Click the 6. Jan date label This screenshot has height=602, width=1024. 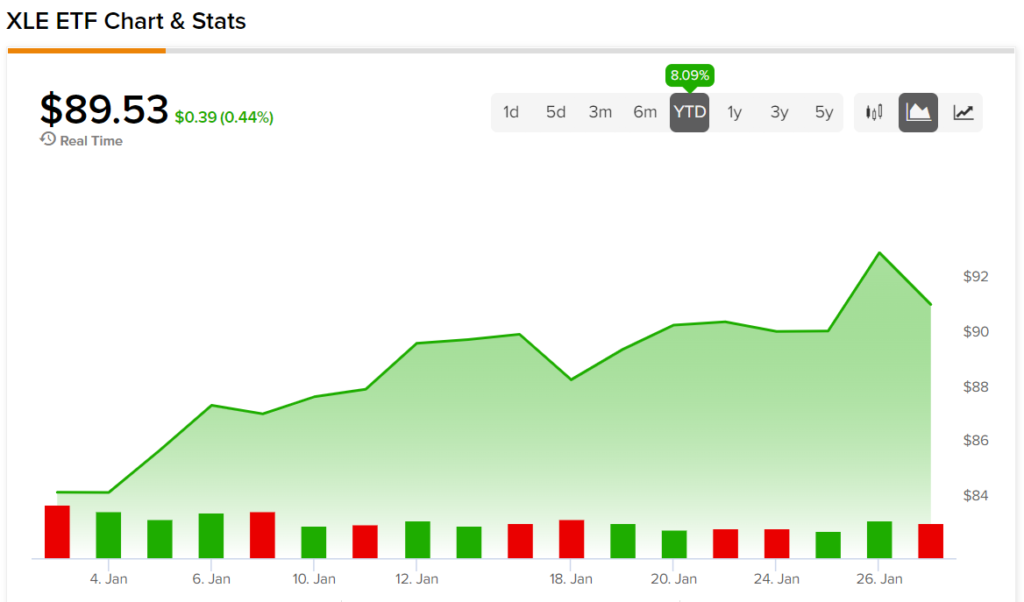(x=211, y=579)
